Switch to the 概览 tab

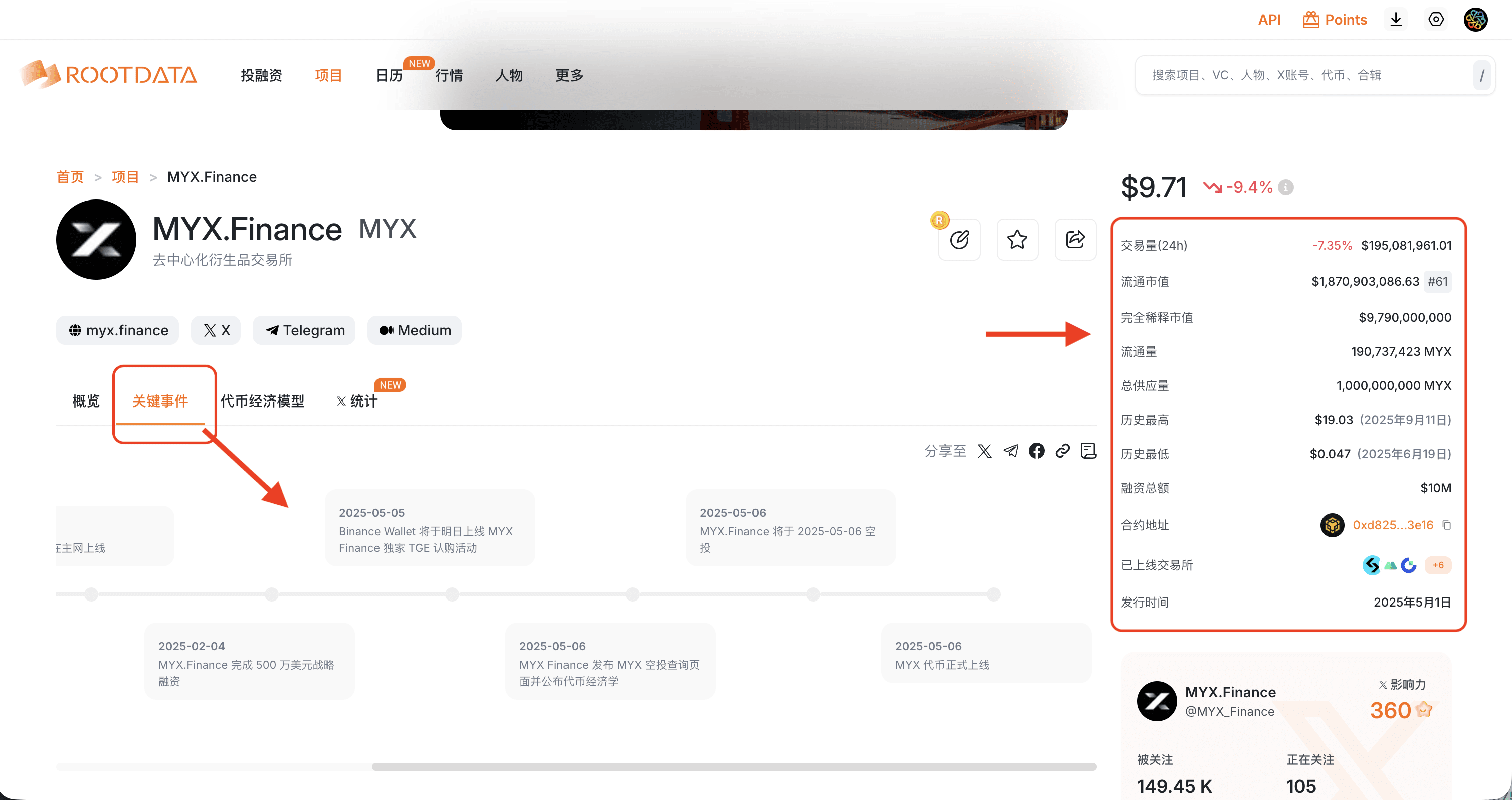tap(86, 401)
